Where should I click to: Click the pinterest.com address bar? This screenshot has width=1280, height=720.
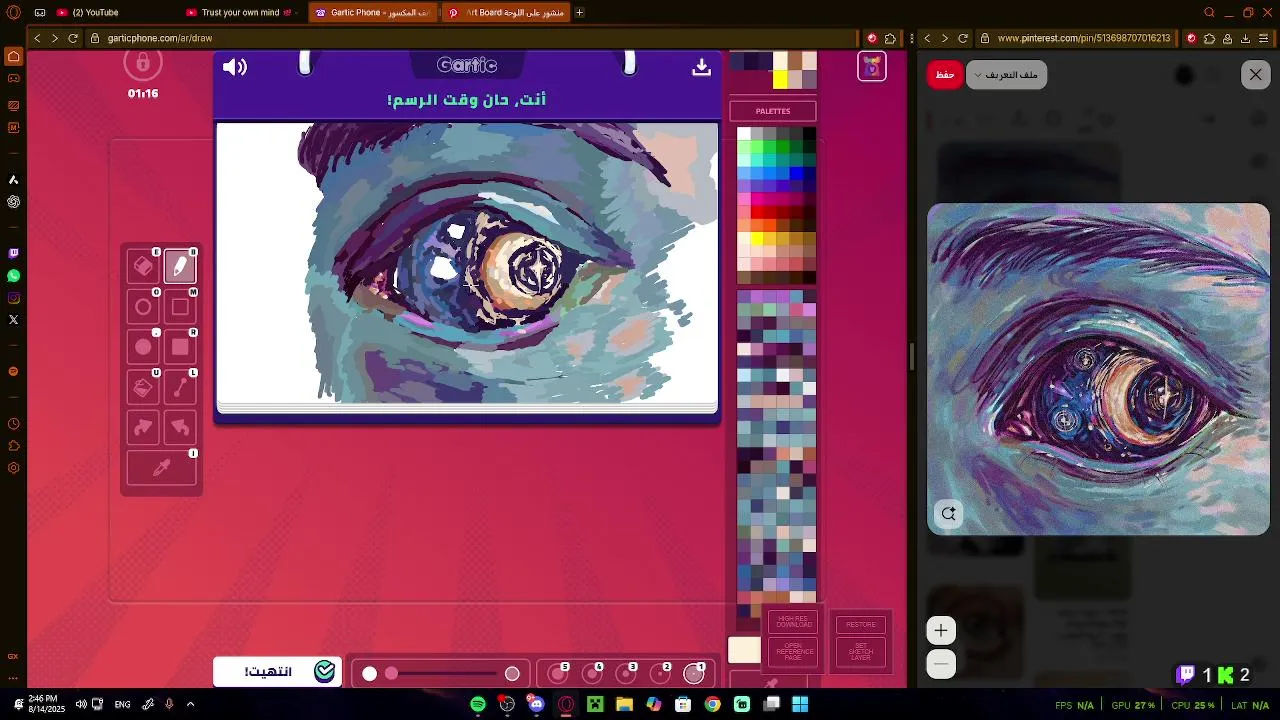[x=1080, y=38]
